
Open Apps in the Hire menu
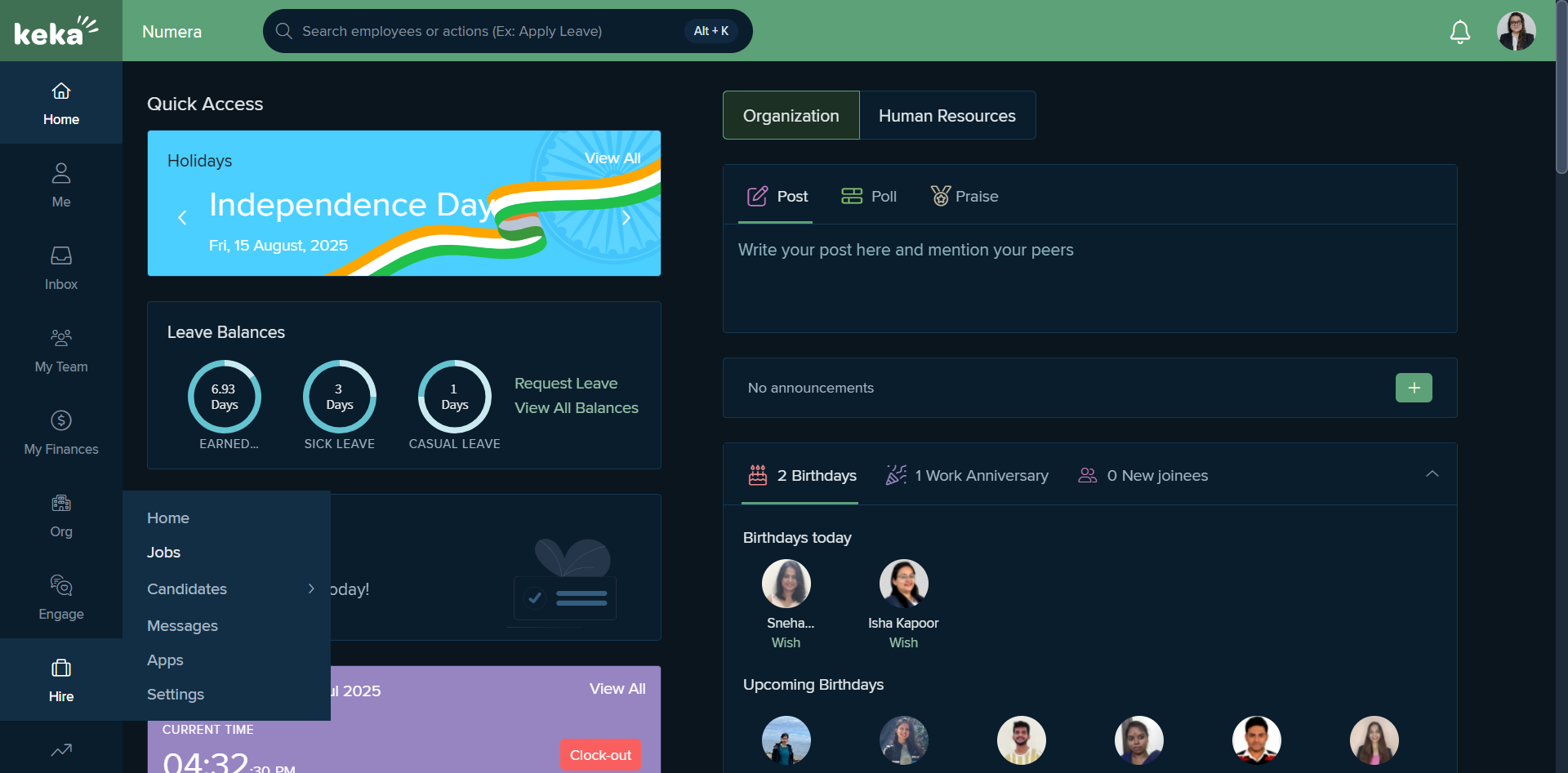[x=165, y=660]
